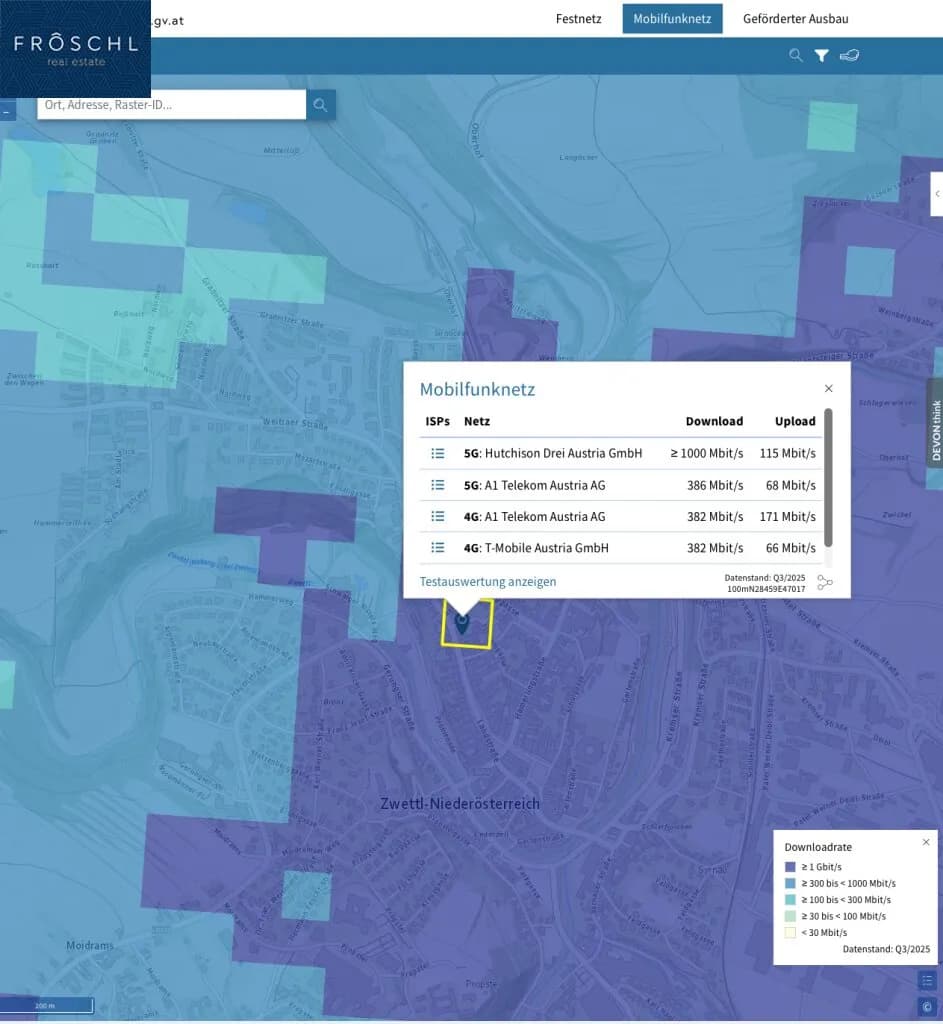Expand the collapsed side panel chevron

937,194
